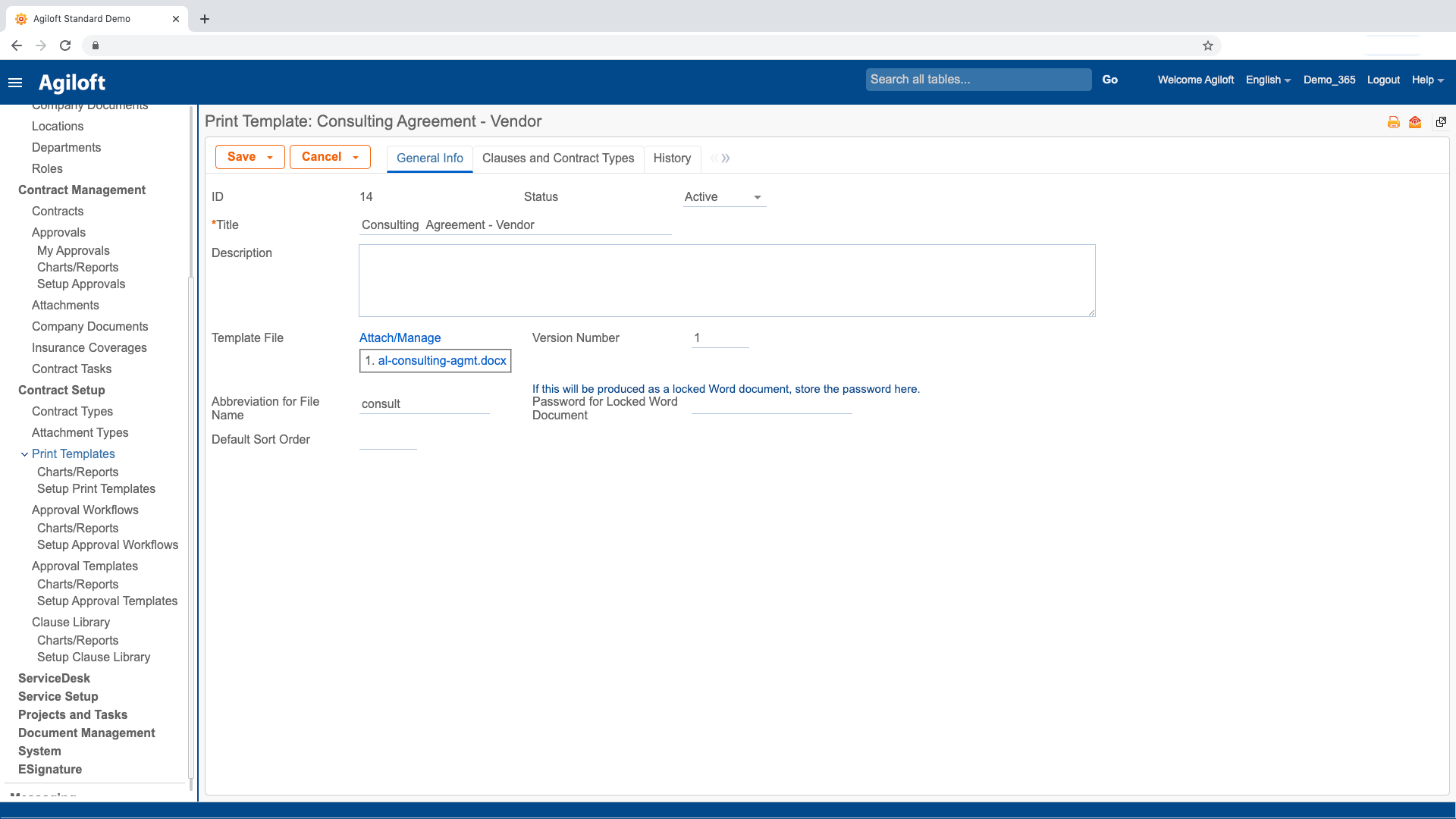Open attached file al-consulting-agmt.docx

[444, 360]
